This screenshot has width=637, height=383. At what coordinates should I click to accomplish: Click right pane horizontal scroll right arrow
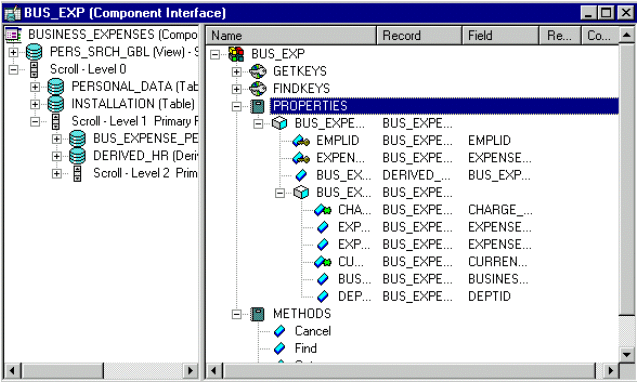tap(610, 370)
